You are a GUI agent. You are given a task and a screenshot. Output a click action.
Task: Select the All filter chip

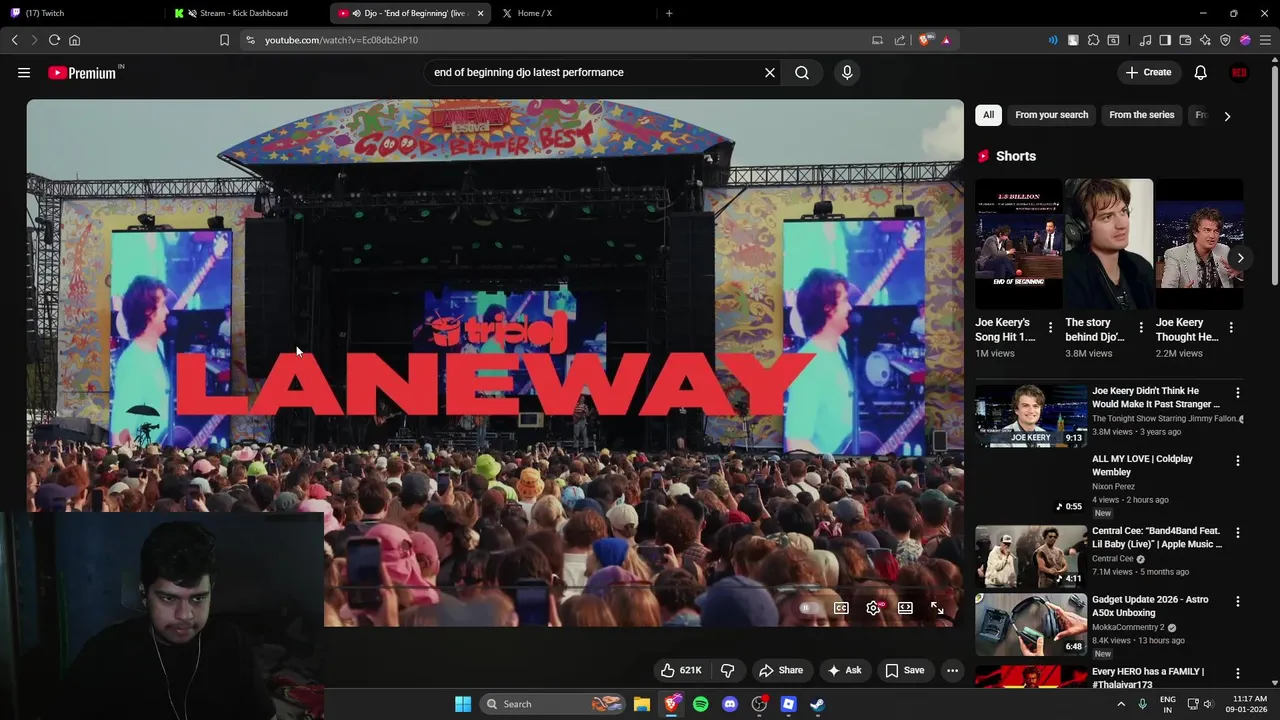(988, 115)
